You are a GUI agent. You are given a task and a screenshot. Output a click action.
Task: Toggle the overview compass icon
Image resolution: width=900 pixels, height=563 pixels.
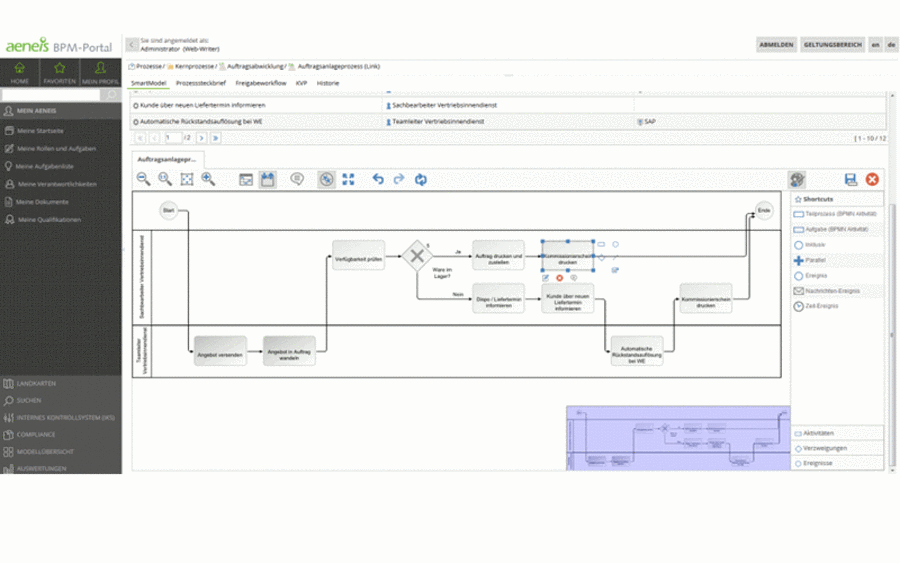[x=327, y=180]
